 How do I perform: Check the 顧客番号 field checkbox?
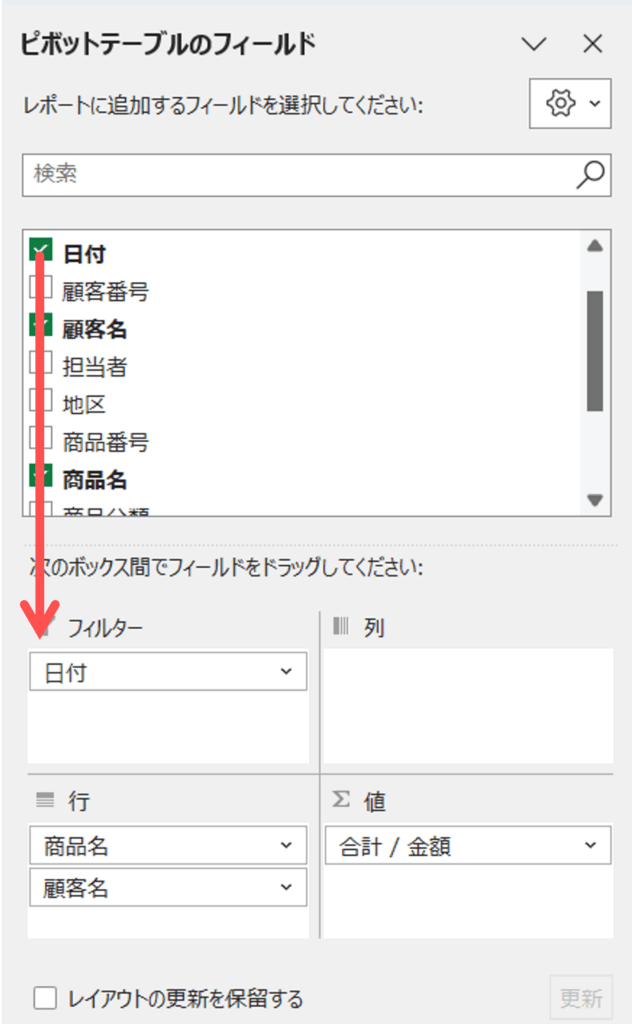tap(42, 290)
